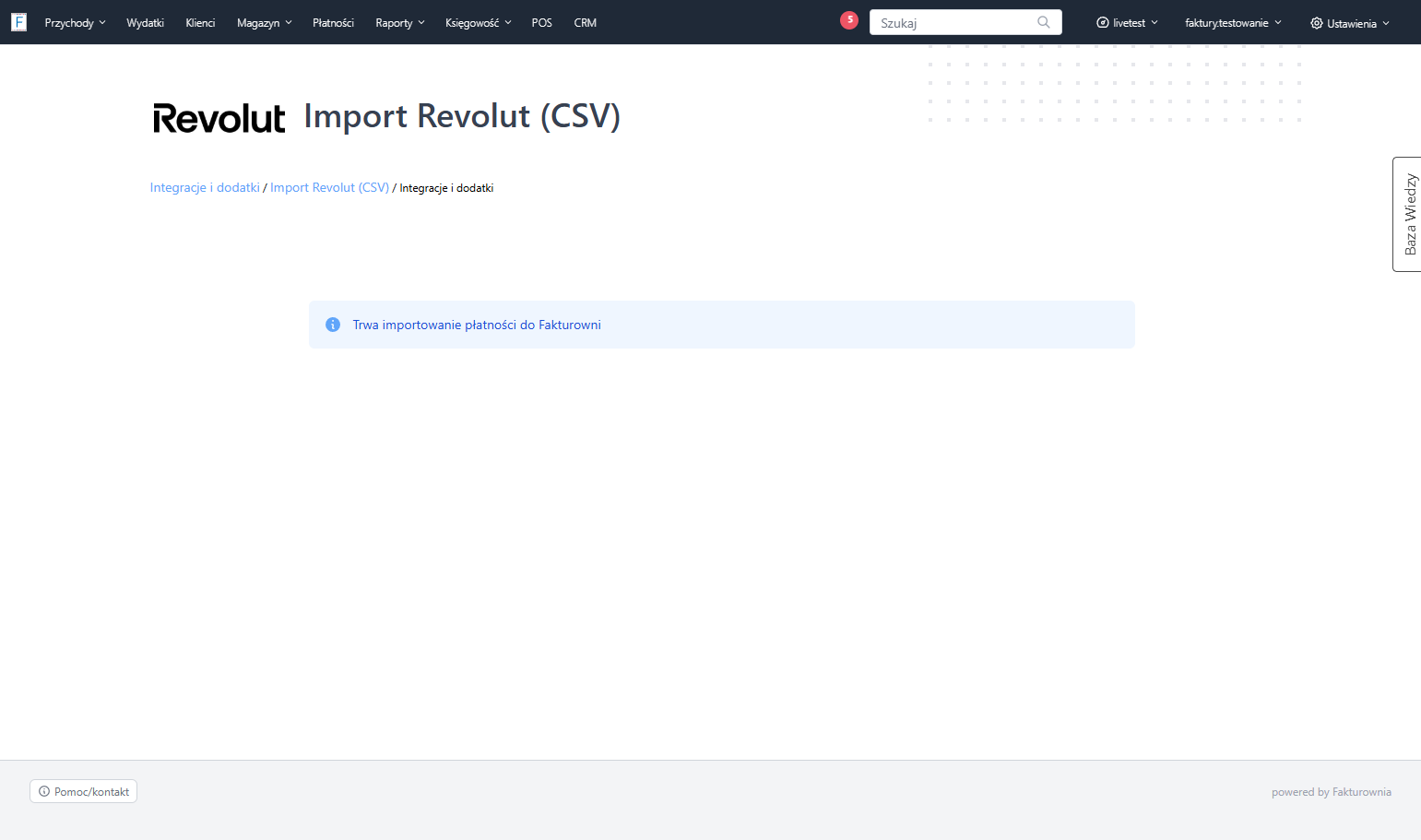Viewport: 1421px width, 840px height.
Task: Open the Pomoc/kontakt help button
Action: pos(83,791)
